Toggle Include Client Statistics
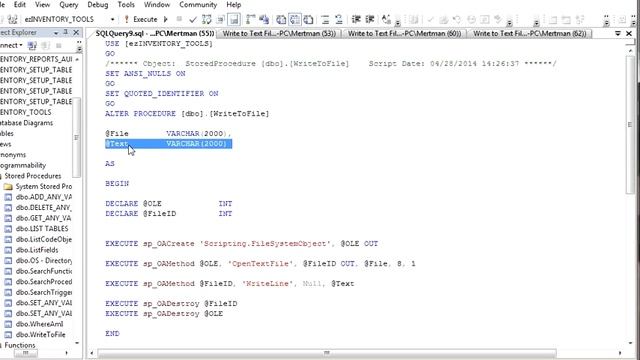This screenshot has width=640, height=360. click(x=264, y=19)
